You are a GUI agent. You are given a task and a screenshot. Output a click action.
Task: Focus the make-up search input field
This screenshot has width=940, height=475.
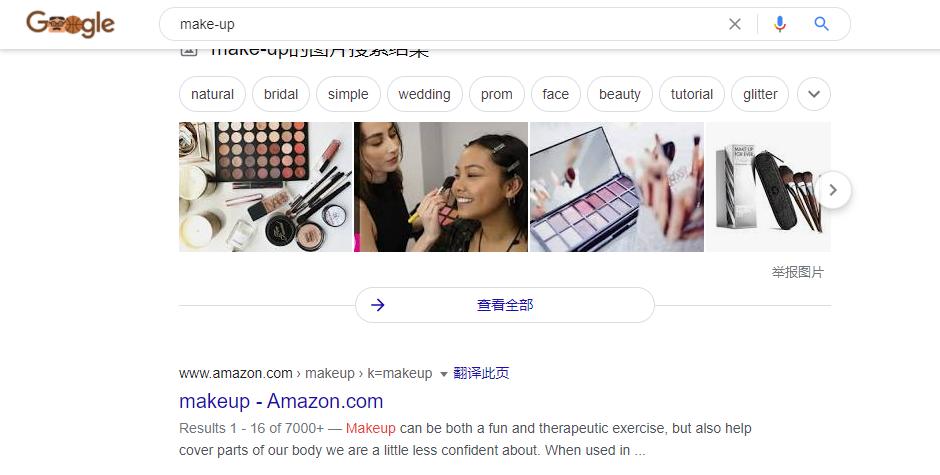(x=444, y=24)
